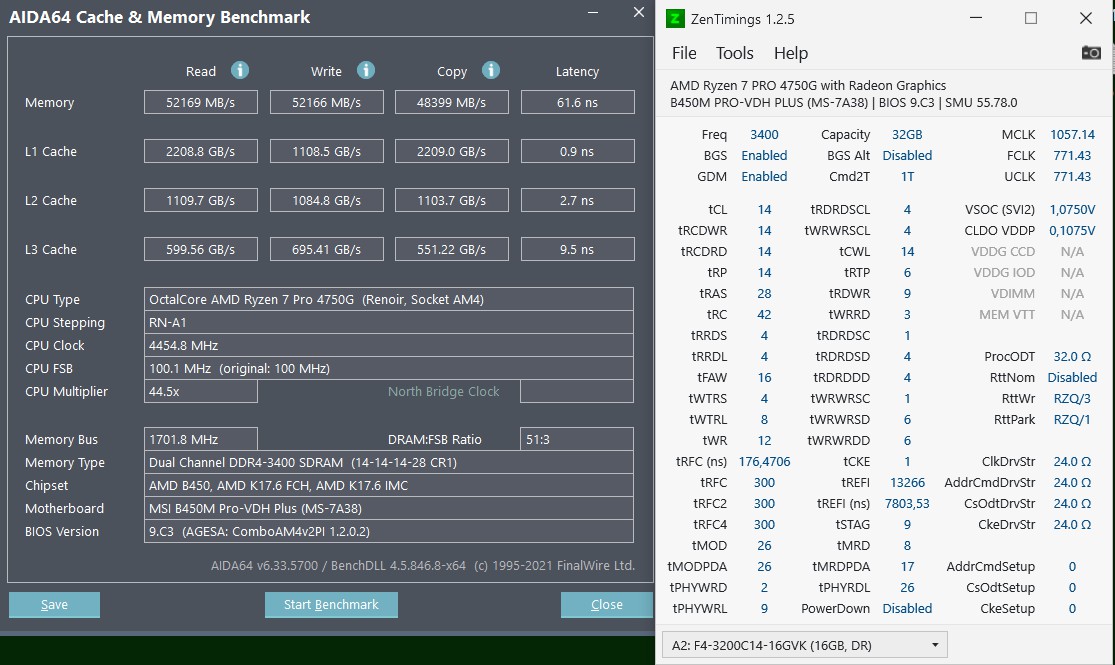Click the CPU Stepping RN-A1 field
The image size is (1115, 665).
point(388,322)
